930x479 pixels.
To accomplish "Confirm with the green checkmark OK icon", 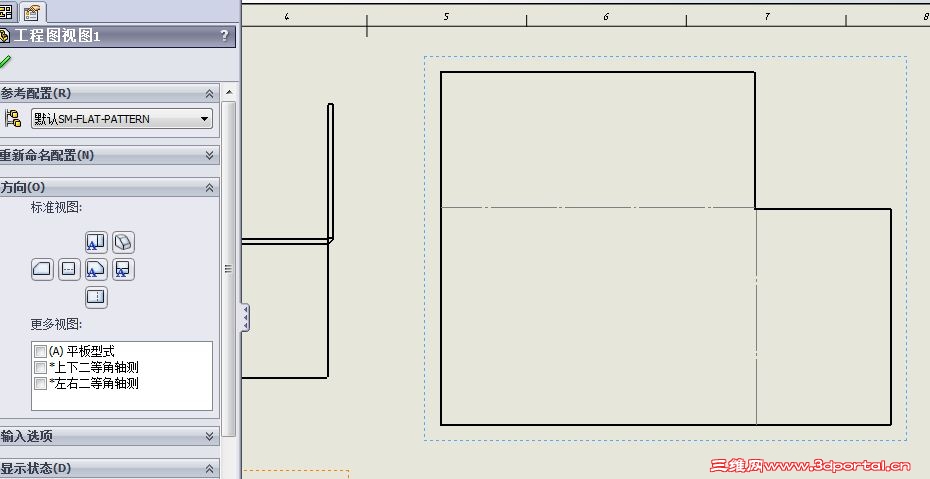I will click(5, 62).
